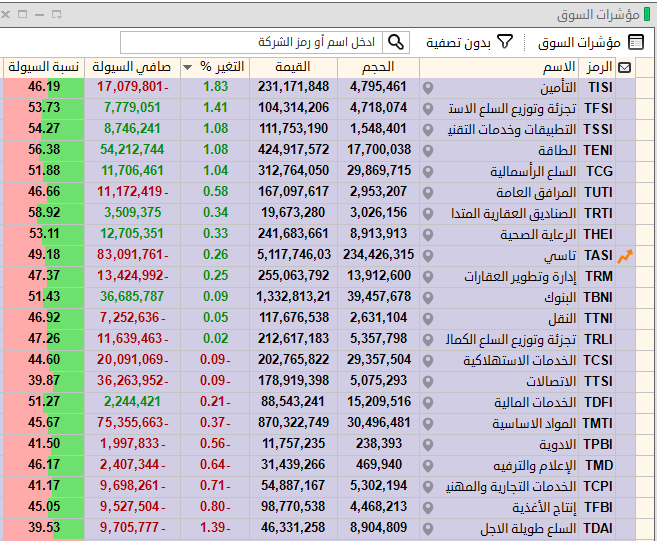
Task: Click the location pin icon in TDAI row
Action: pos(427,528)
